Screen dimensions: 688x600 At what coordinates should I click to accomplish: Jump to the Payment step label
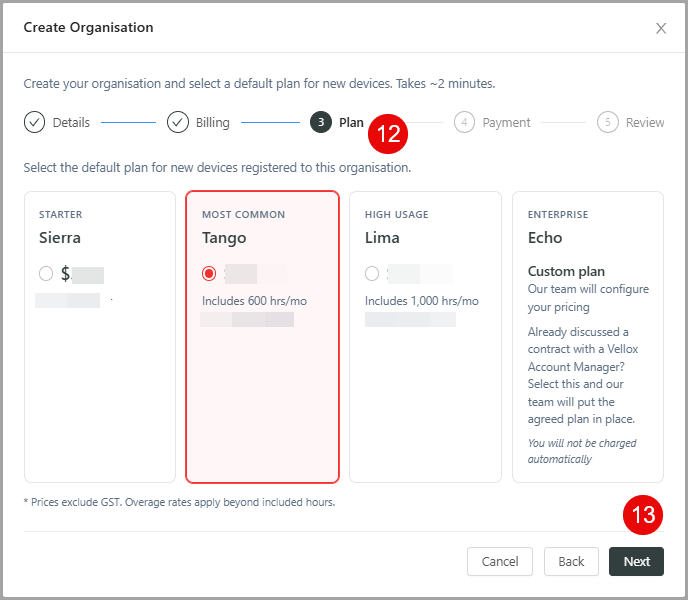coord(506,122)
